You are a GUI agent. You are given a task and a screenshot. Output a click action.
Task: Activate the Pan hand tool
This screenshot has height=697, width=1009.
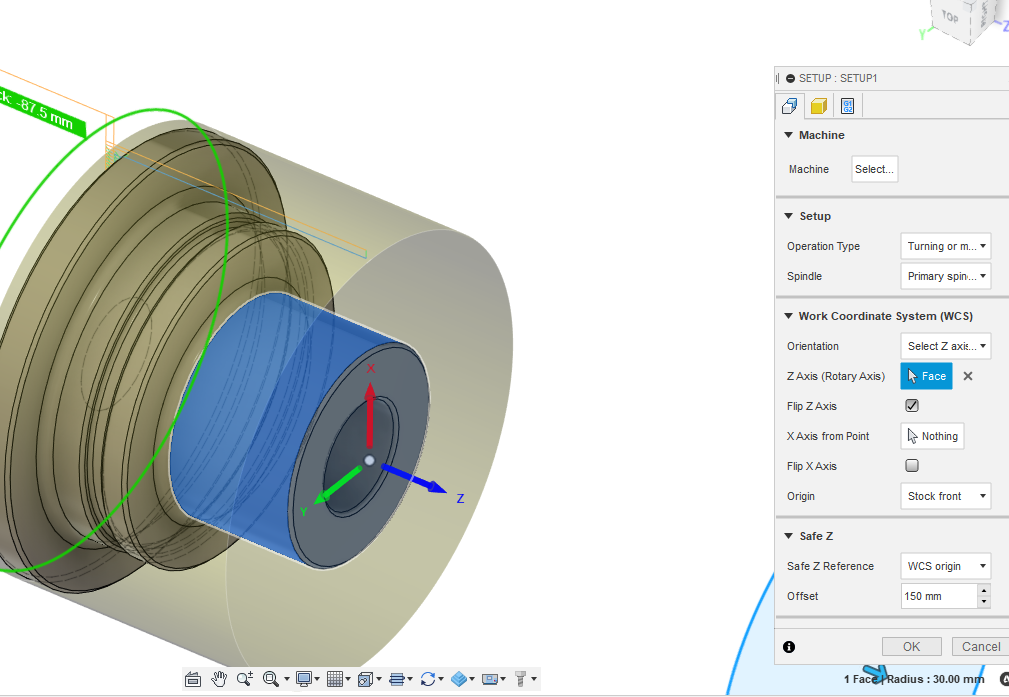click(219, 678)
